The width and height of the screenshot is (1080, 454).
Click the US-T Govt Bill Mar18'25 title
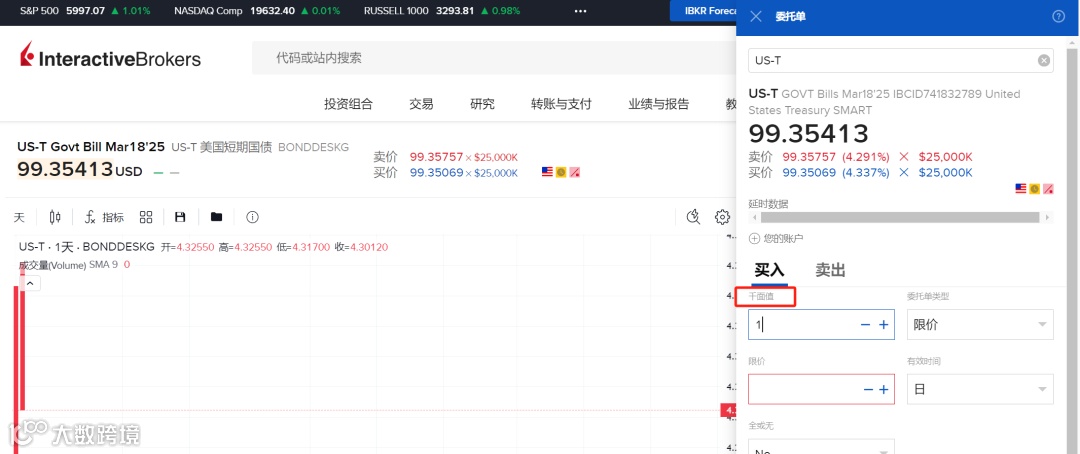click(91, 147)
